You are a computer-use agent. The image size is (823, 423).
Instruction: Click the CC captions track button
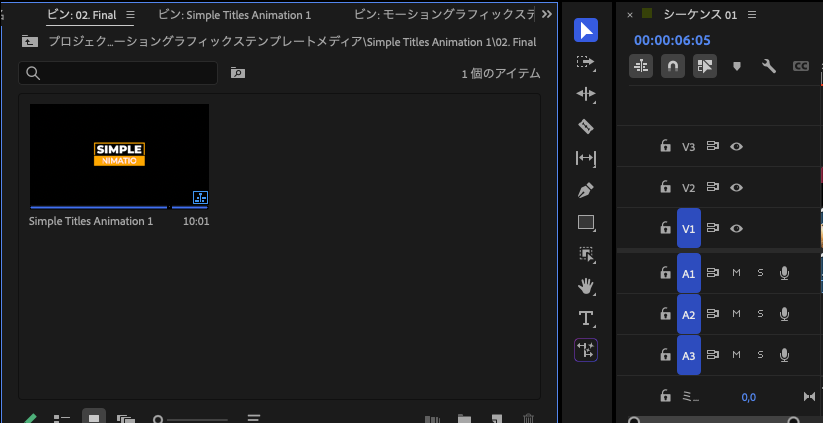tap(800, 66)
